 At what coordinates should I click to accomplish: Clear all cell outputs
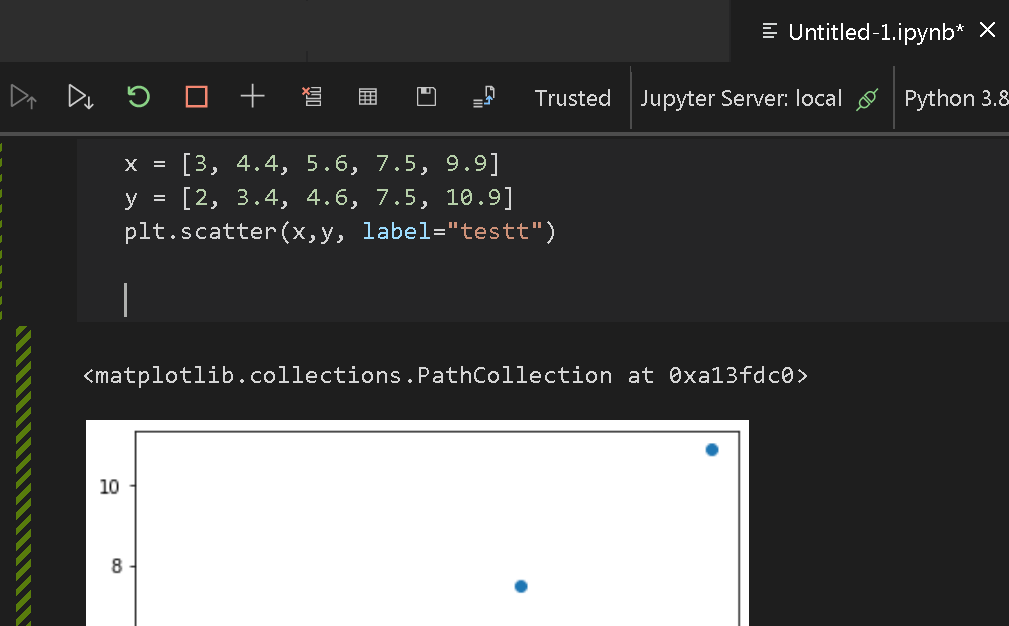(311, 97)
